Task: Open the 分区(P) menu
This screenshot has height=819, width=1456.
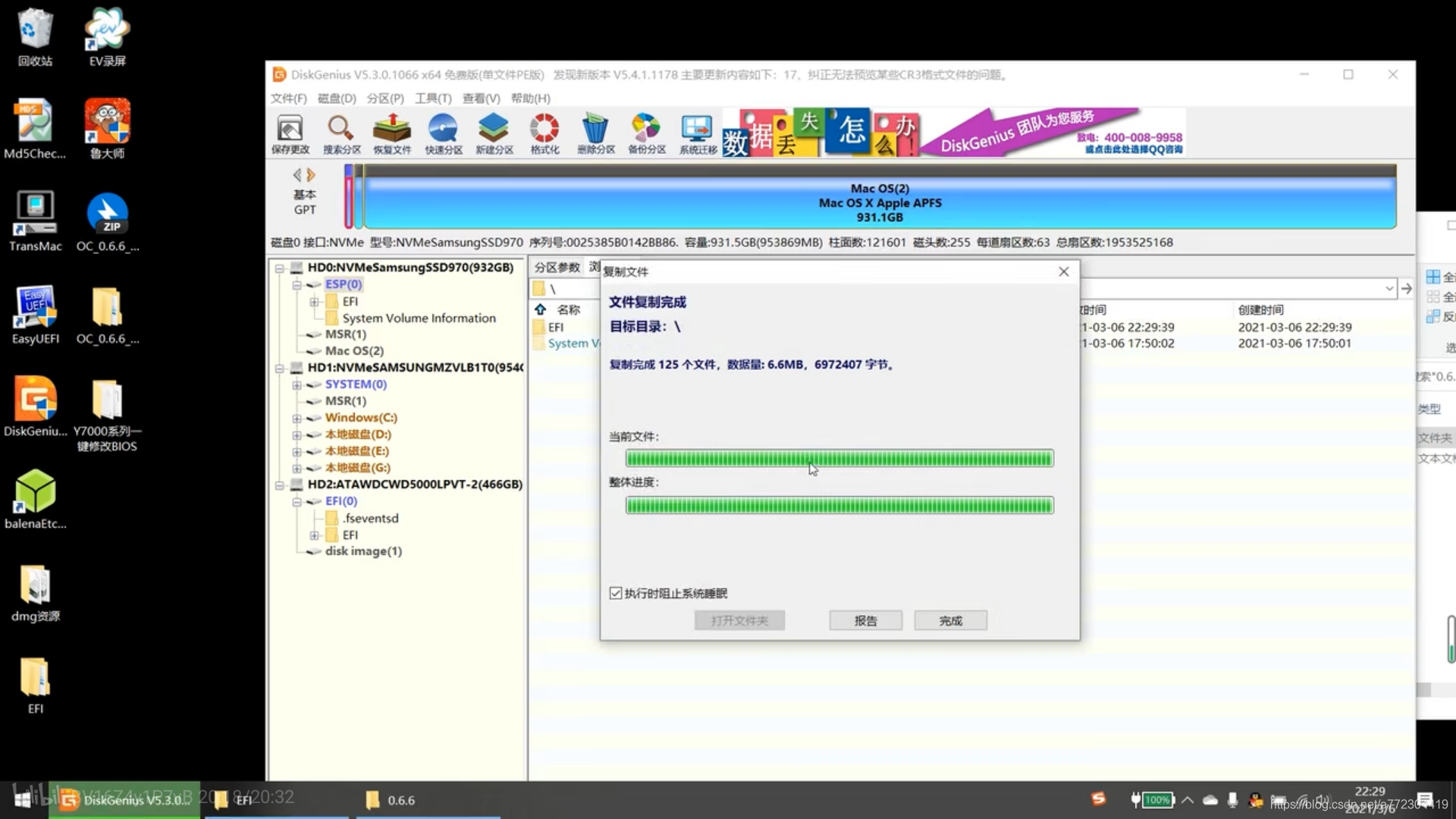Action: 385,98
